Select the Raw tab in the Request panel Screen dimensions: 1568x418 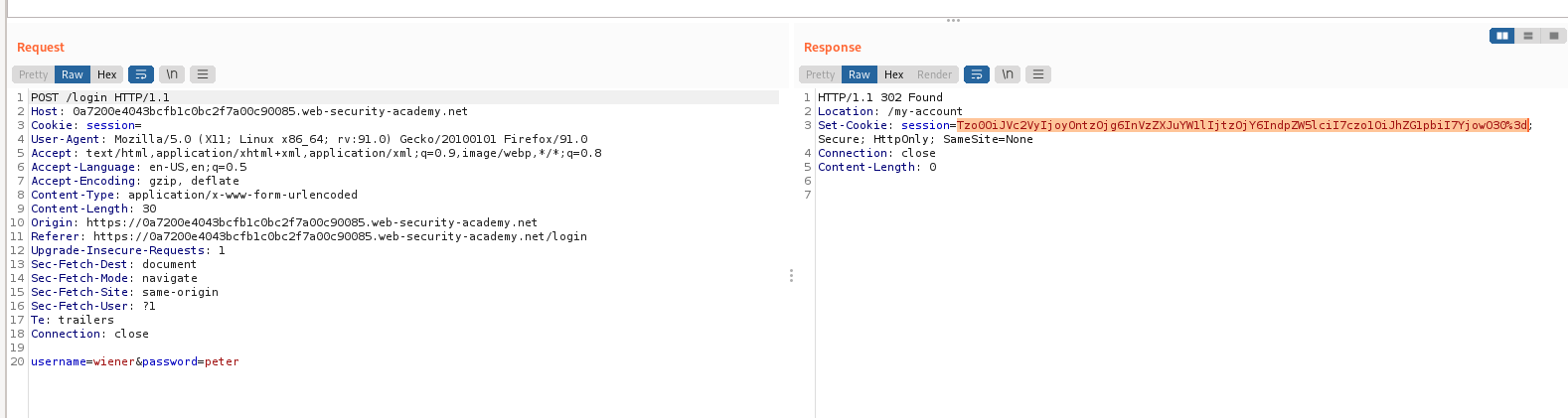coord(73,74)
